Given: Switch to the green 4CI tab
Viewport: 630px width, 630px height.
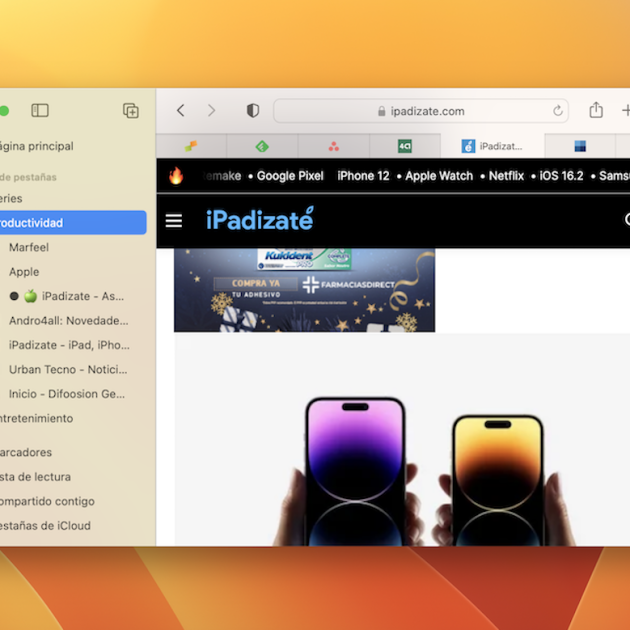Looking at the screenshot, I should [x=405, y=146].
